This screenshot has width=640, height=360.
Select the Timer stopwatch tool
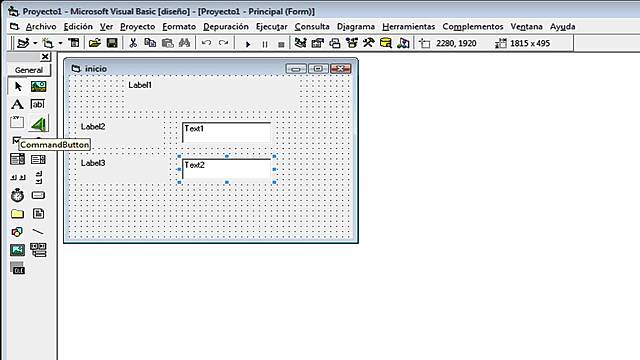[x=17, y=195]
